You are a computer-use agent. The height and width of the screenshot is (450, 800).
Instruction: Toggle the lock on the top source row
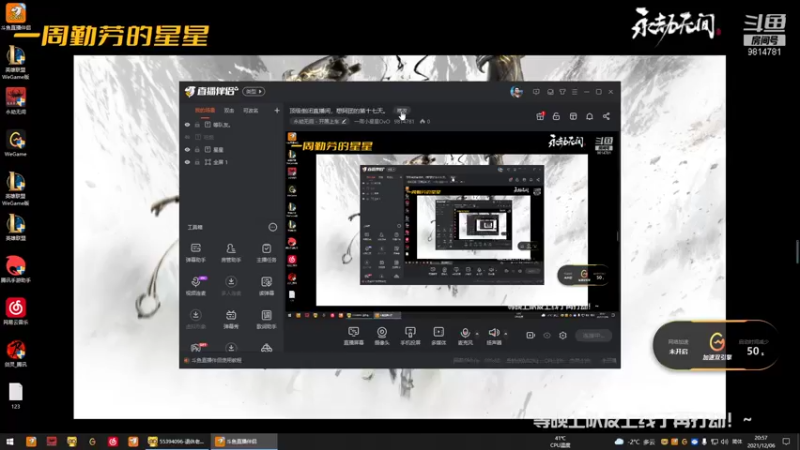point(197,124)
